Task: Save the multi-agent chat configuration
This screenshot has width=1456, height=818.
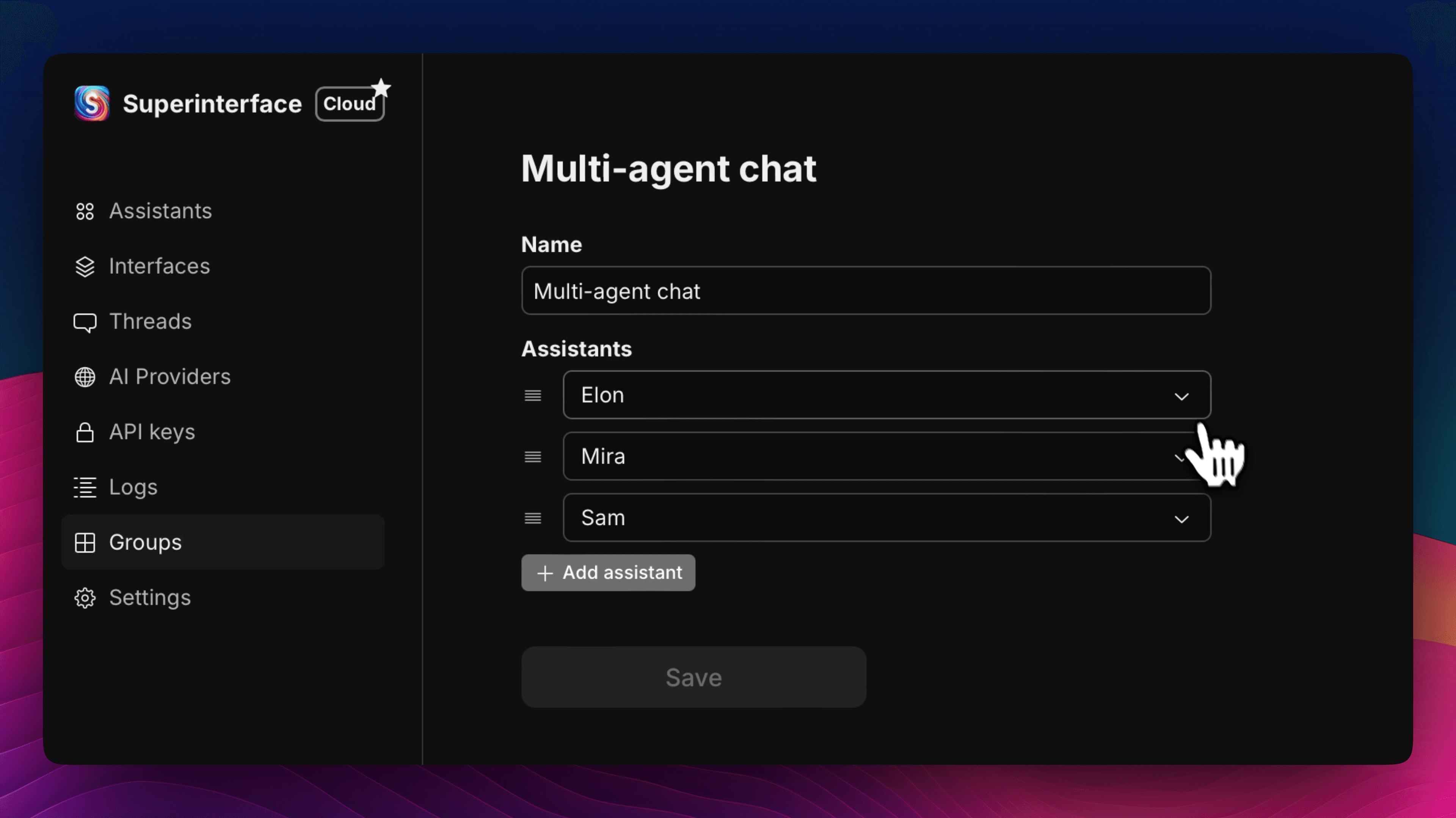Action: (x=693, y=676)
